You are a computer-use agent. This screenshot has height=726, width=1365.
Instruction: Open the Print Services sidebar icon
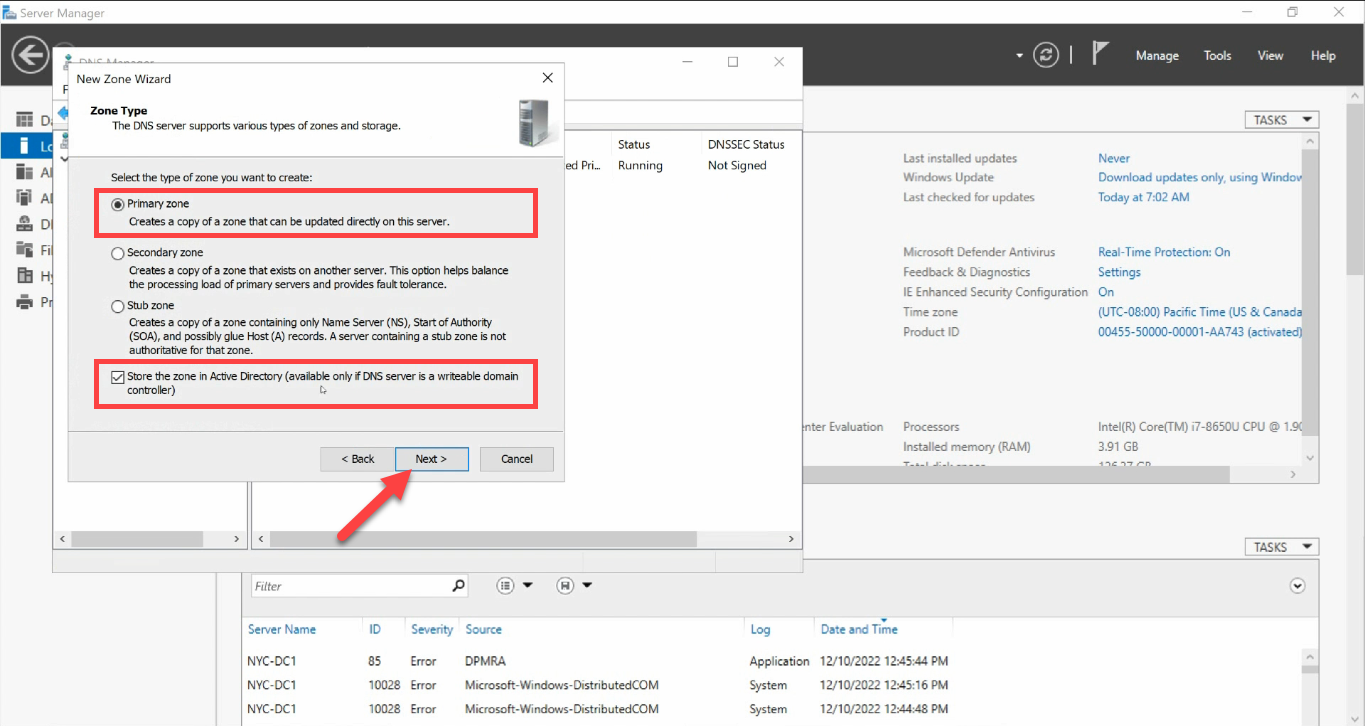click(x=25, y=302)
